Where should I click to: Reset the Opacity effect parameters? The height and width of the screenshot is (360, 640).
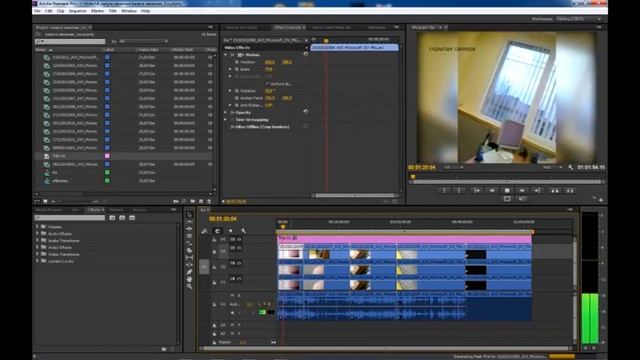[306, 112]
